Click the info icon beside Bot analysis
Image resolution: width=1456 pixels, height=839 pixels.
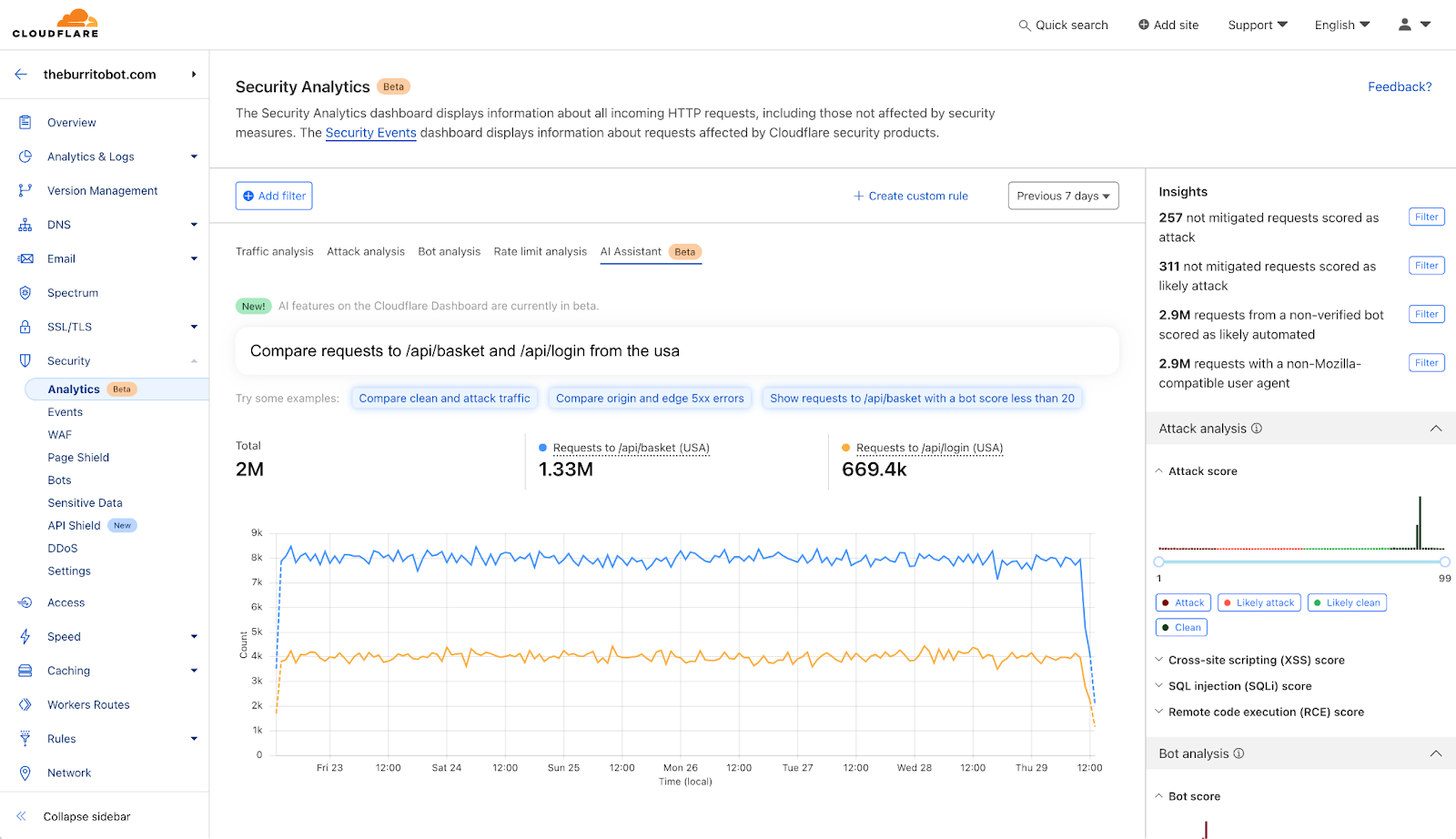[x=1239, y=753]
